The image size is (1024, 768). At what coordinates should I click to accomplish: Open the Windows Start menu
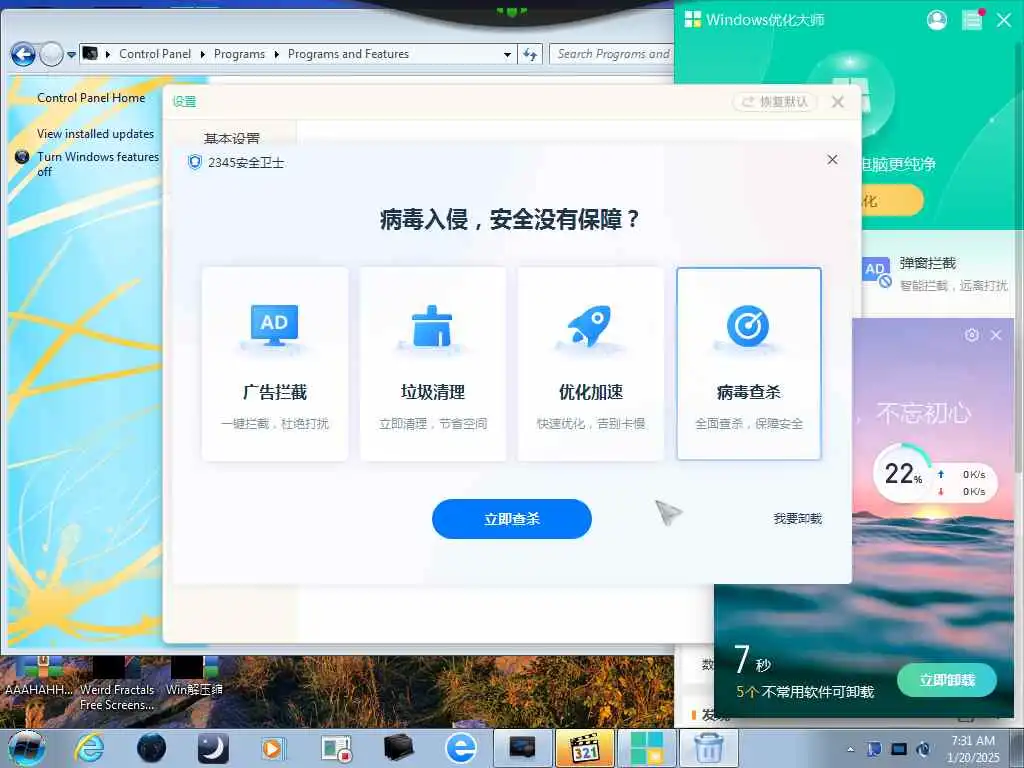[26, 748]
